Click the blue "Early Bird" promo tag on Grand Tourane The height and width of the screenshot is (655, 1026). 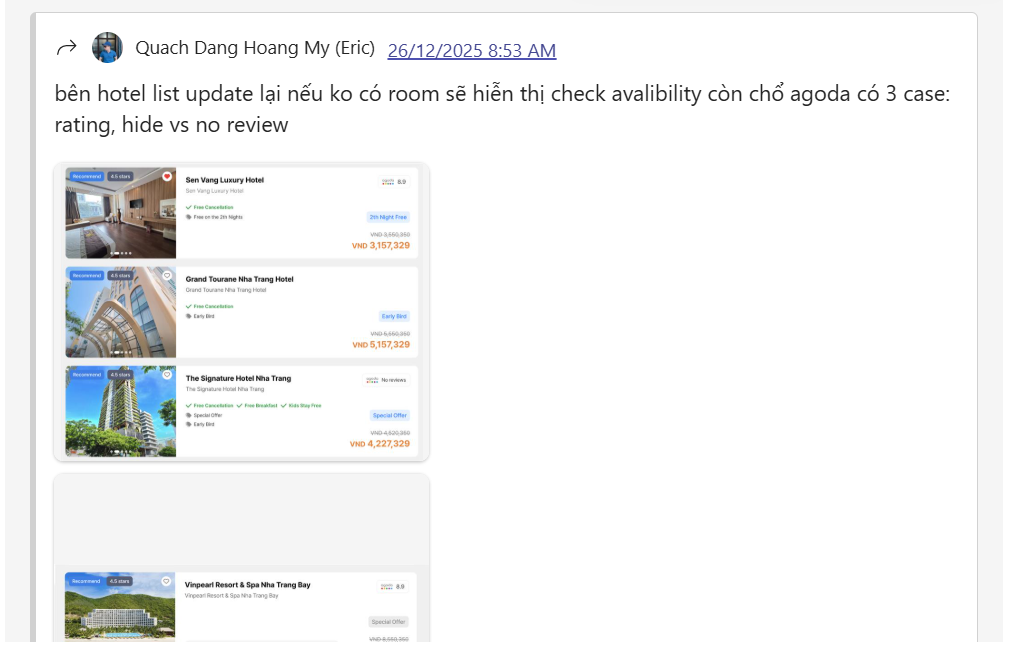[x=395, y=316]
